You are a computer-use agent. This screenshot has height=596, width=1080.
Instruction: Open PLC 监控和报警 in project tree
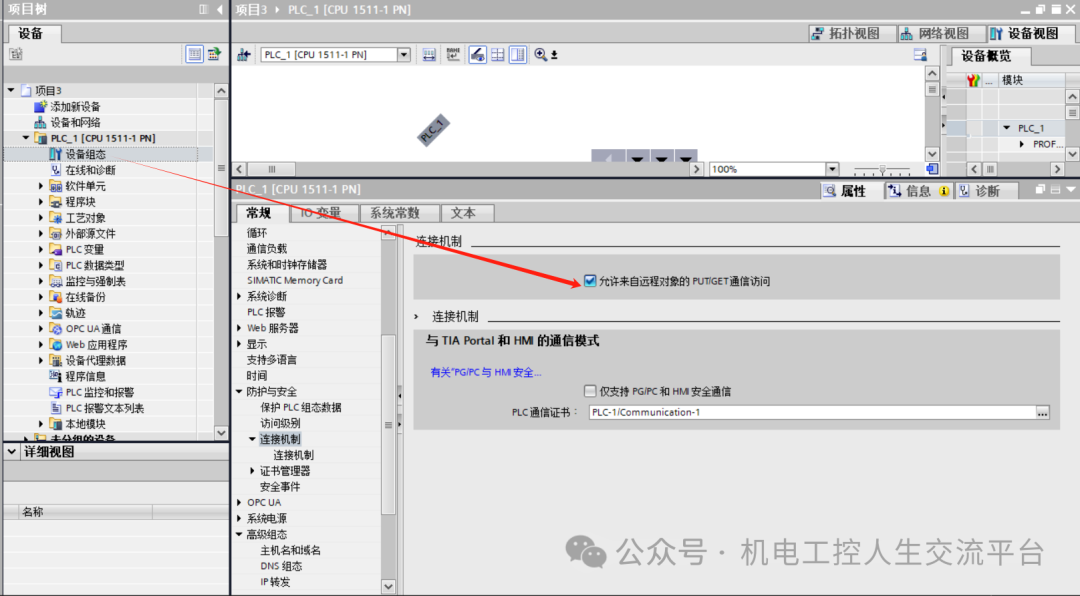pyautogui.click(x=101, y=392)
